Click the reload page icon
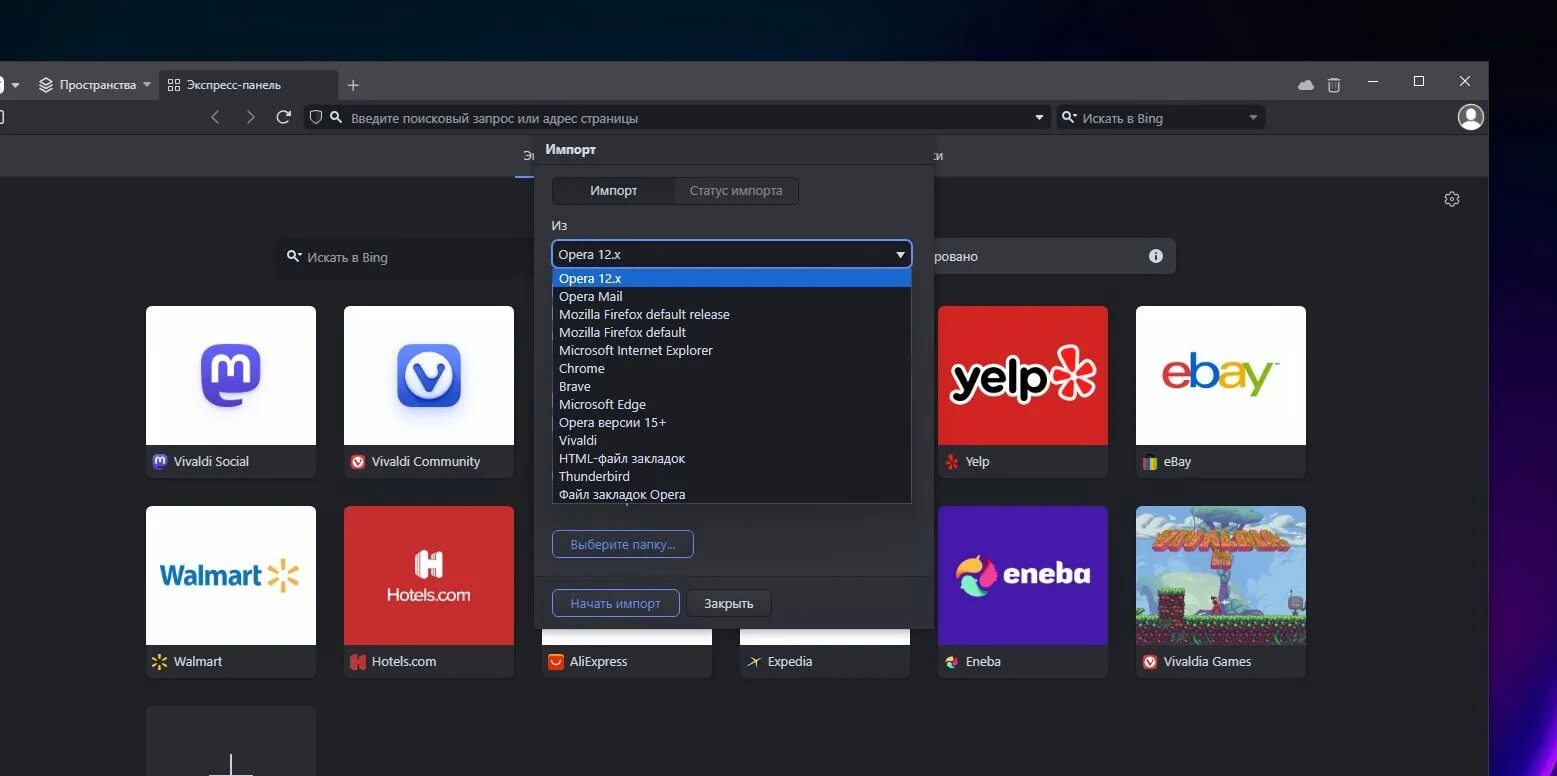This screenshot has width=1557, height=776. (284, 117)
